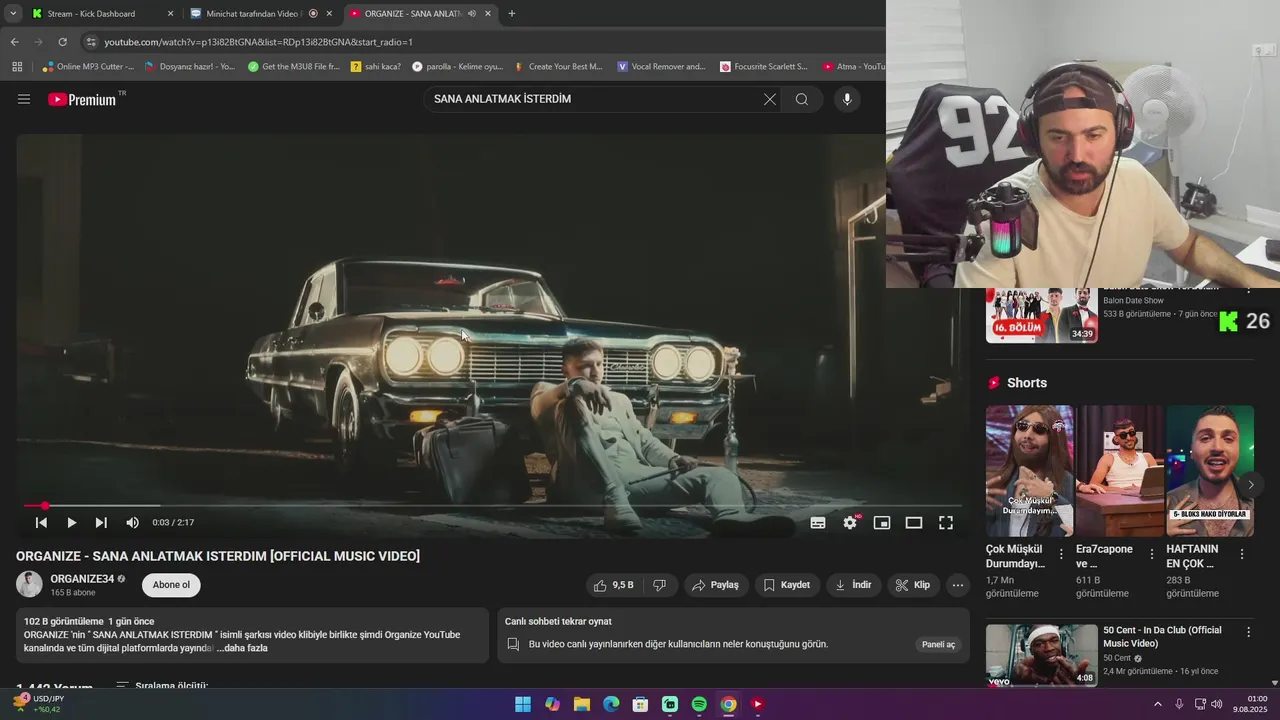Open the live chat replay with Paneli aç

click(x=938, y=644)
